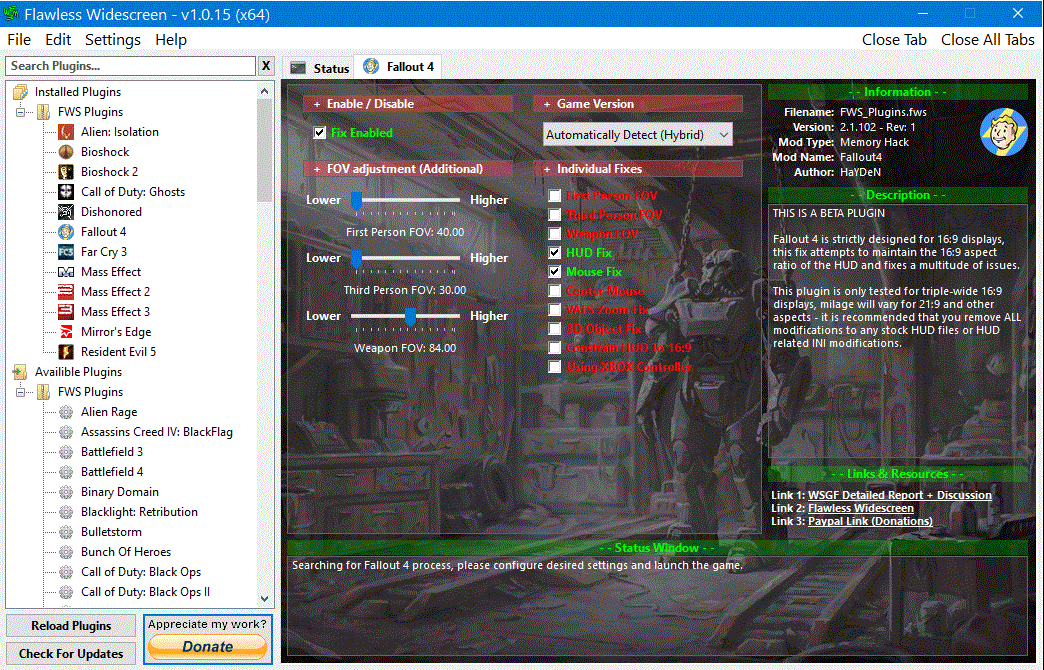Click the Bunch Of Heroes gear icon
This screenshot has height=670, width=1044.
point(66,551)
